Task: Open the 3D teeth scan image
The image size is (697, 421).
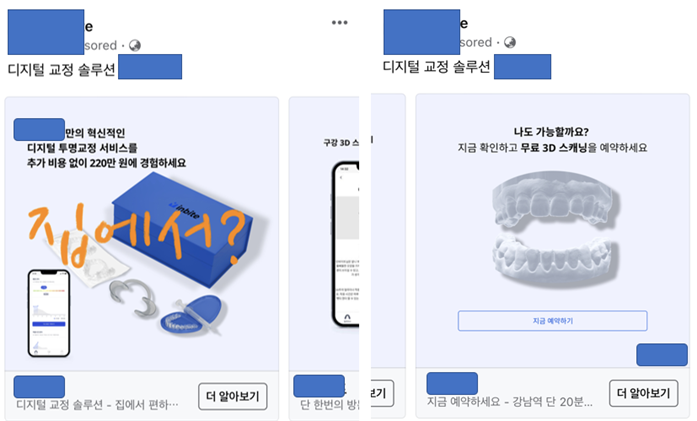Action: (555, 229)
